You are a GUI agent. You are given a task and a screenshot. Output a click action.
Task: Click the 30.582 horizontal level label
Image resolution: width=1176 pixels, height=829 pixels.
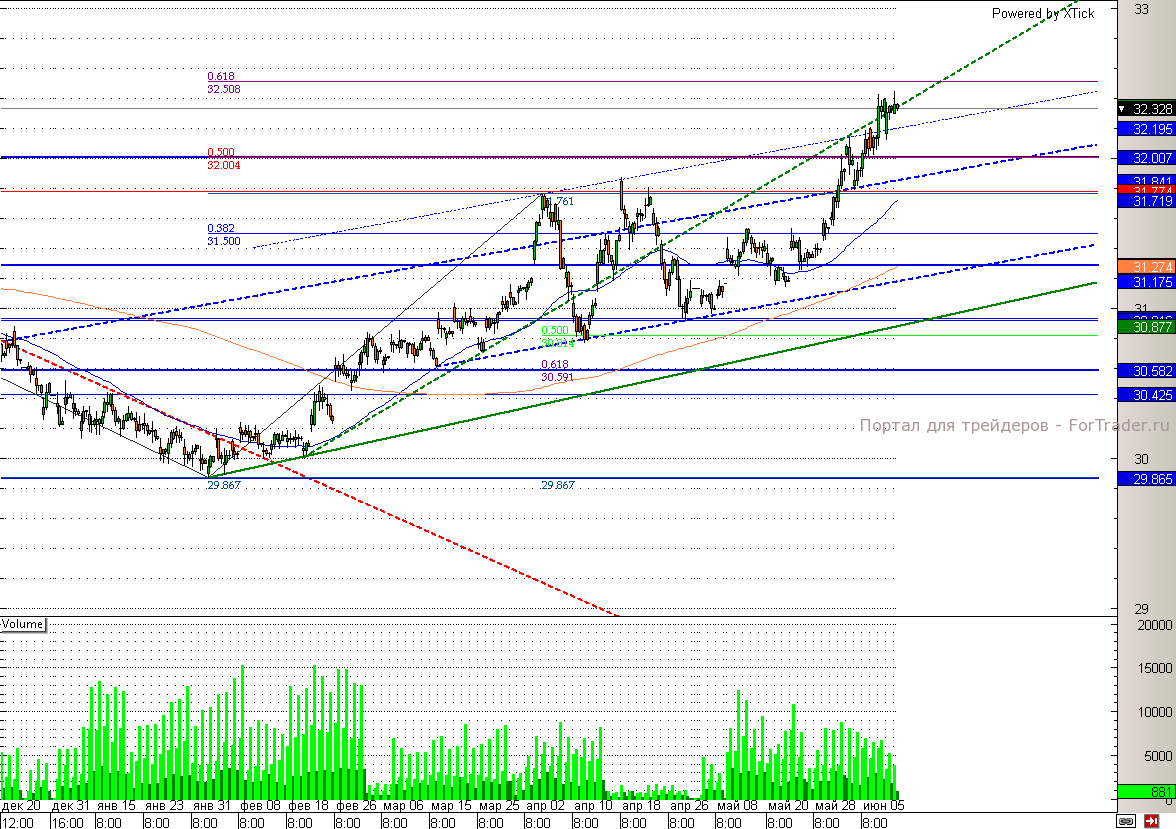pyautogui.click(x=1146, y=371)
